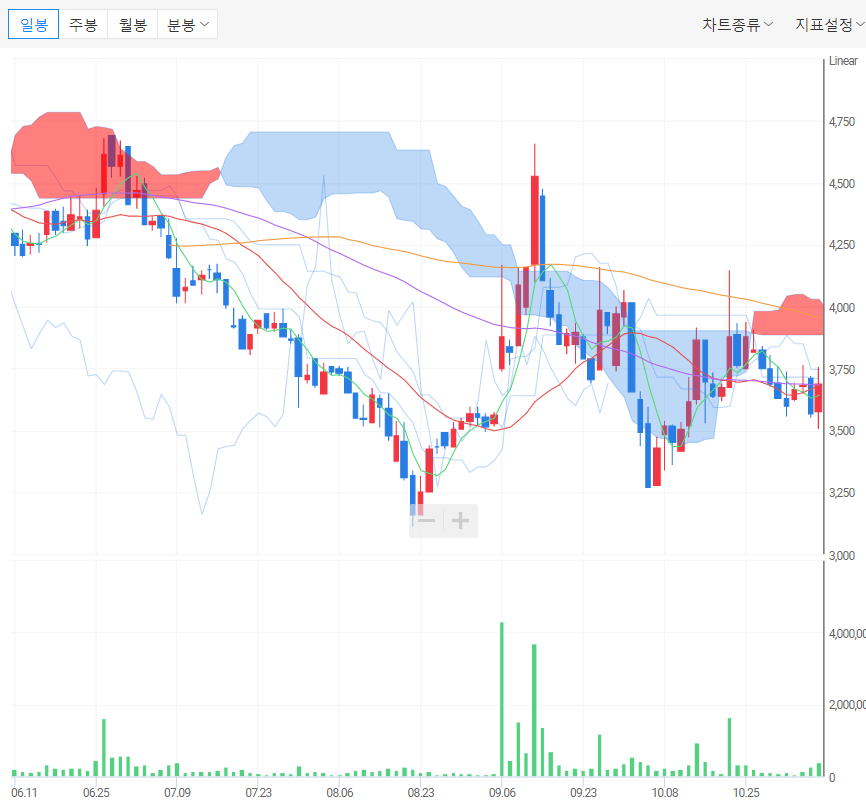Click the 3,500 price axis label
The image size is (866, 806).
(x=842, y=430)
